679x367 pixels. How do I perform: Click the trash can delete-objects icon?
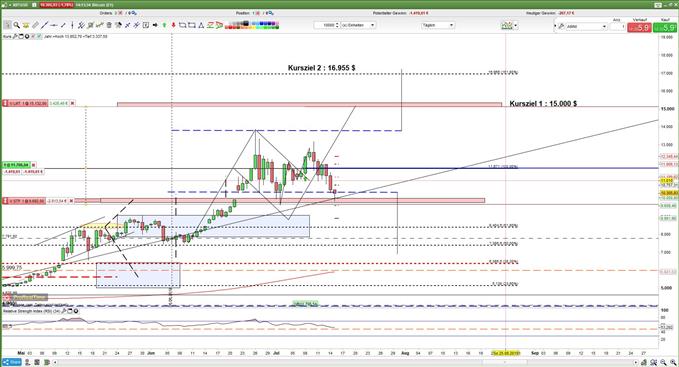tap(109, 25)
